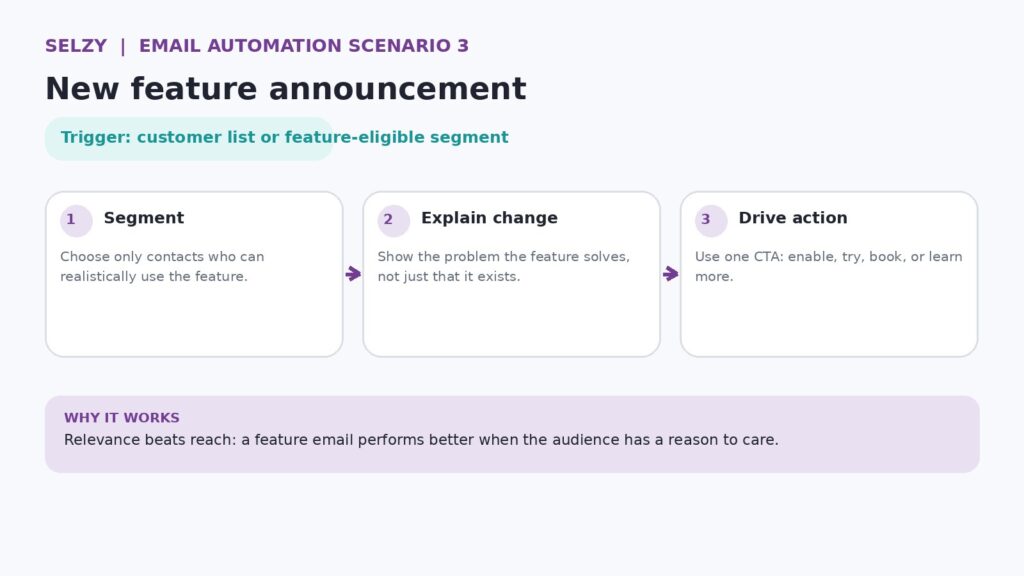Select the Drive action card heading

coord(793,218)
